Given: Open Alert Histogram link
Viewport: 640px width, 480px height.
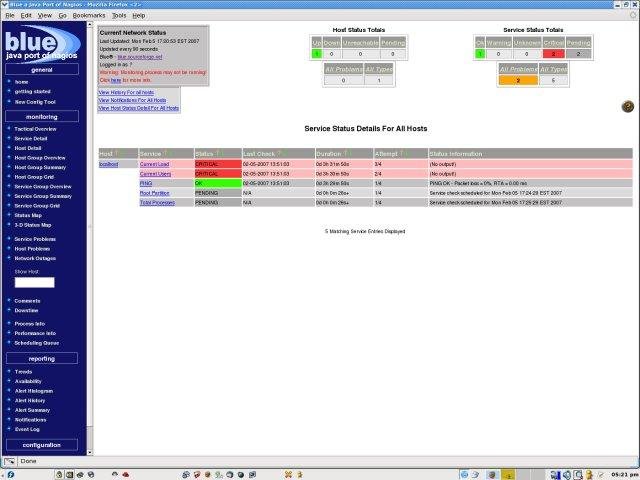Looking at the screenshot, I should [x=34, y=391].
